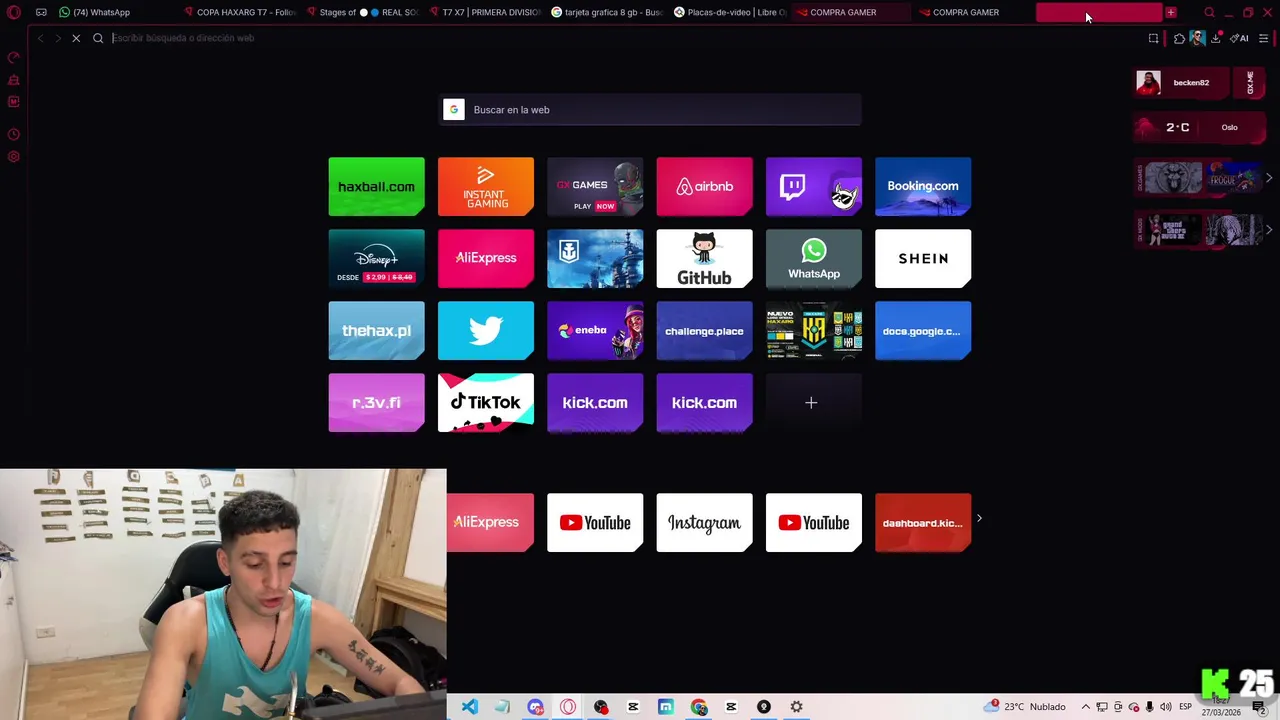Open the AI assistant toolbar button
The width and height of the screenshot is (1280, 720).
pos(1240,38)
